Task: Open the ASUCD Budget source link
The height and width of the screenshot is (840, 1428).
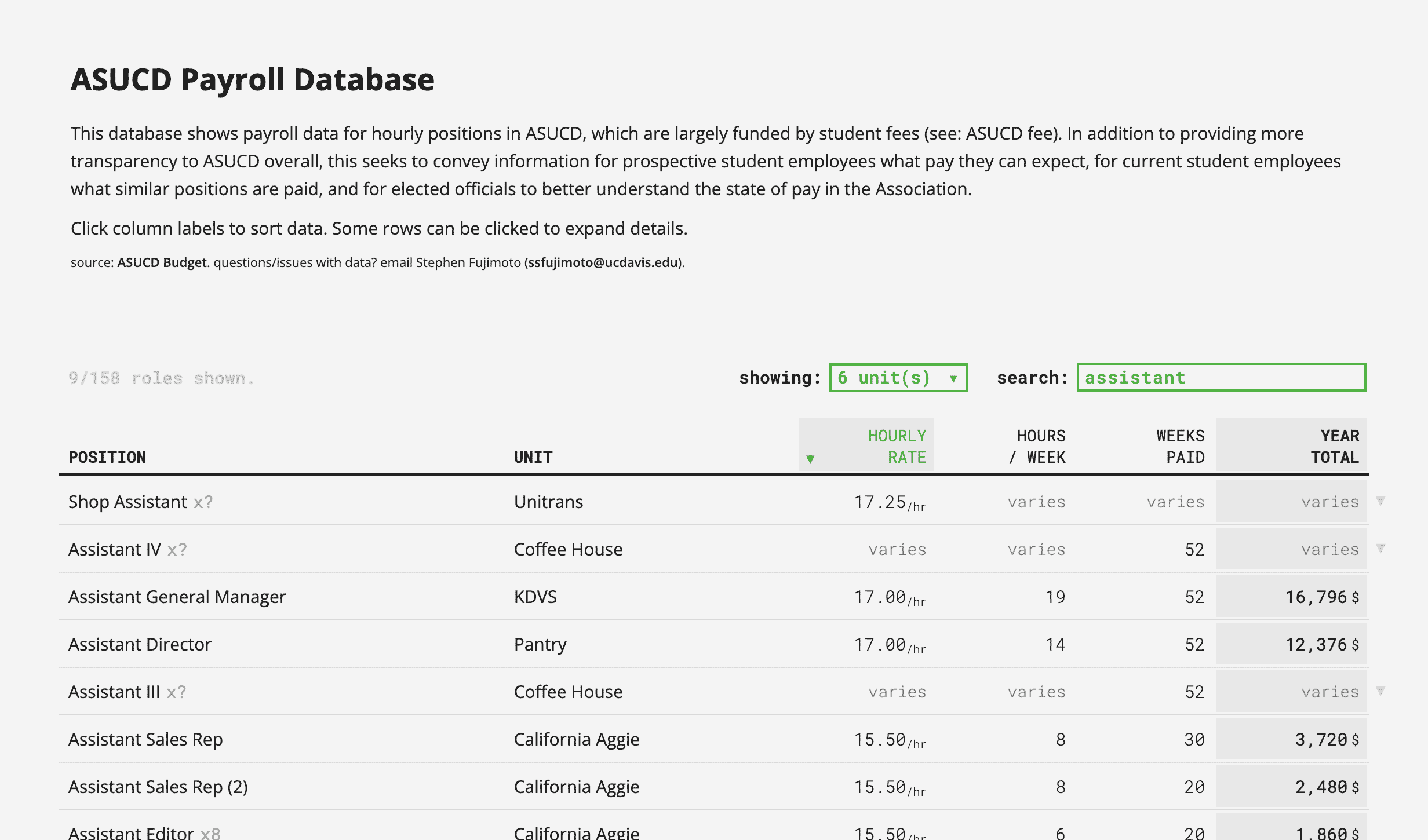Action: coord(162,262)
